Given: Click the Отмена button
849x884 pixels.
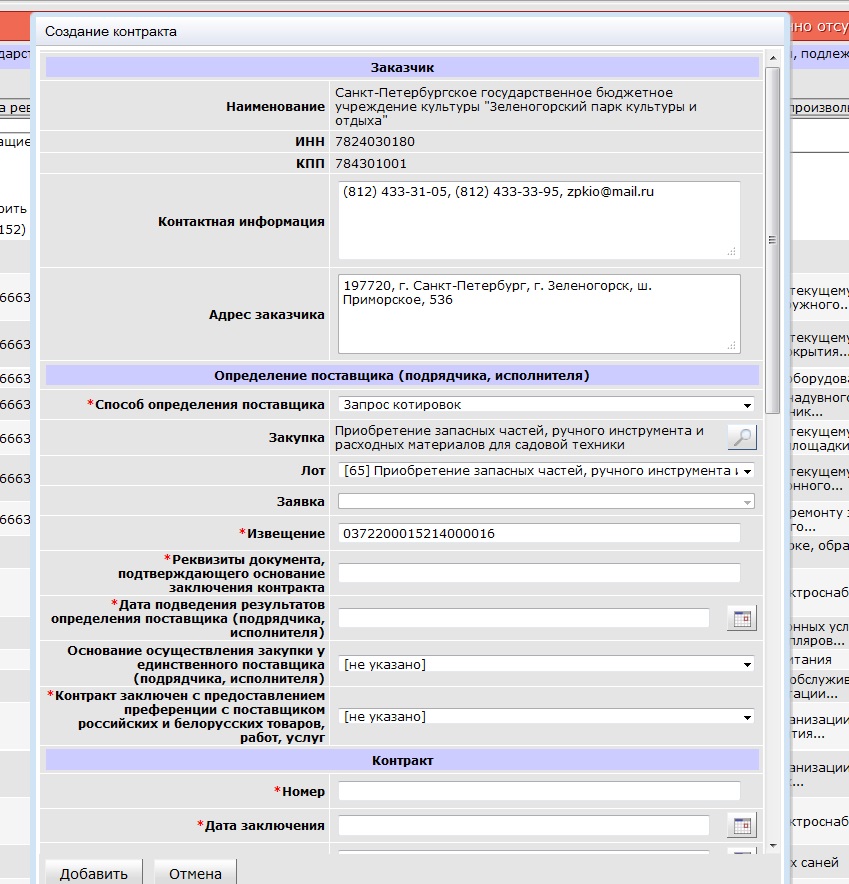Looking at the screenshot, I should pos(195,873).
